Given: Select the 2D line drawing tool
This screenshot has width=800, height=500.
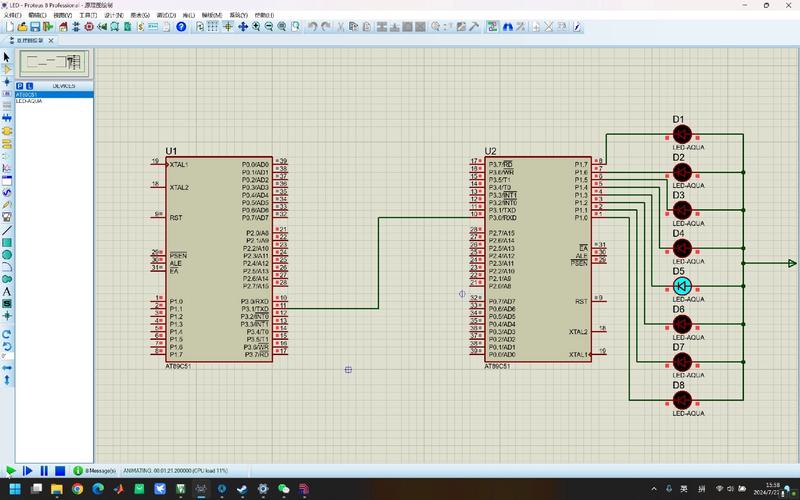Looking at the screenshot, I should coord(7,231).
